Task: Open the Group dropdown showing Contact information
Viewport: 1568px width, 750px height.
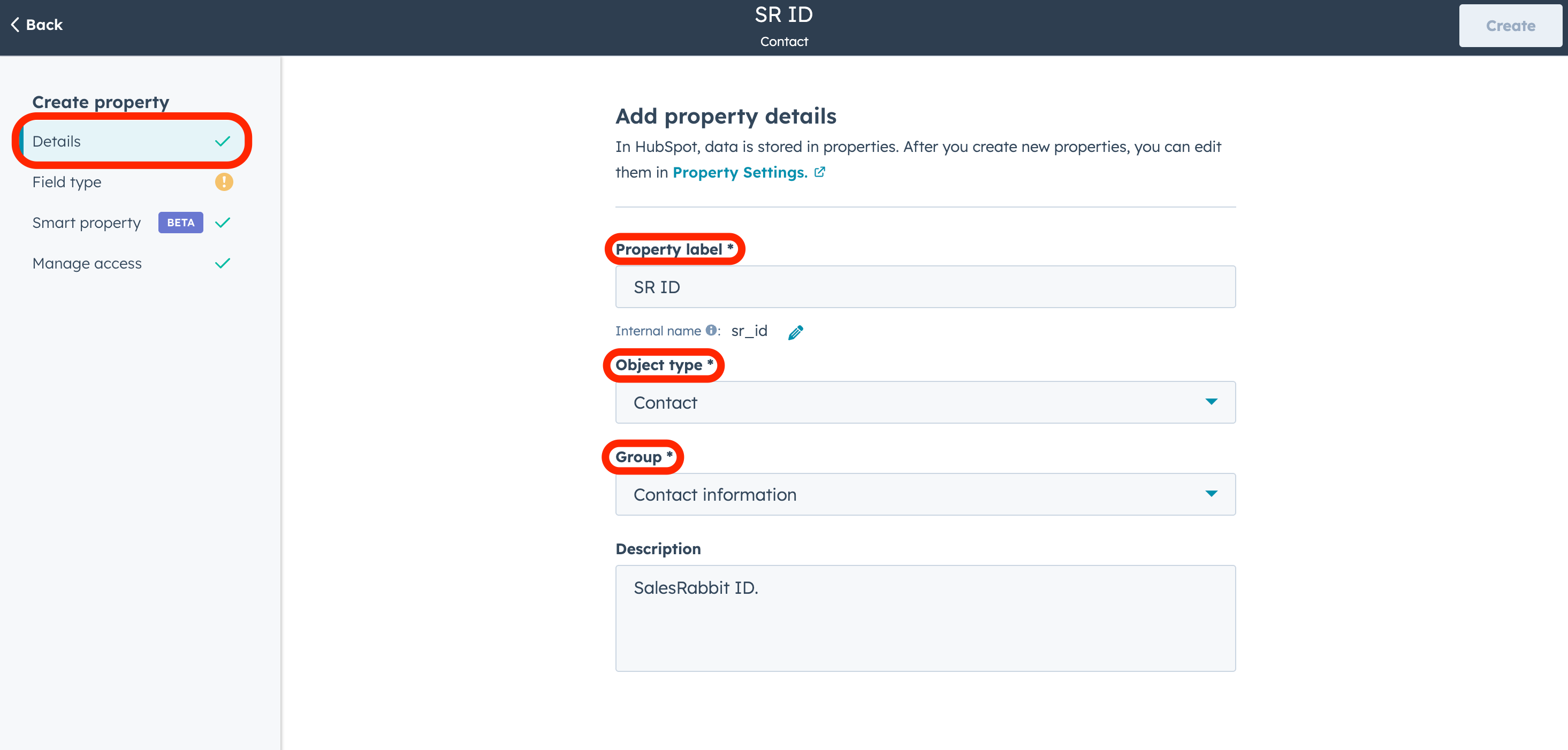Action: pos(925,494)
